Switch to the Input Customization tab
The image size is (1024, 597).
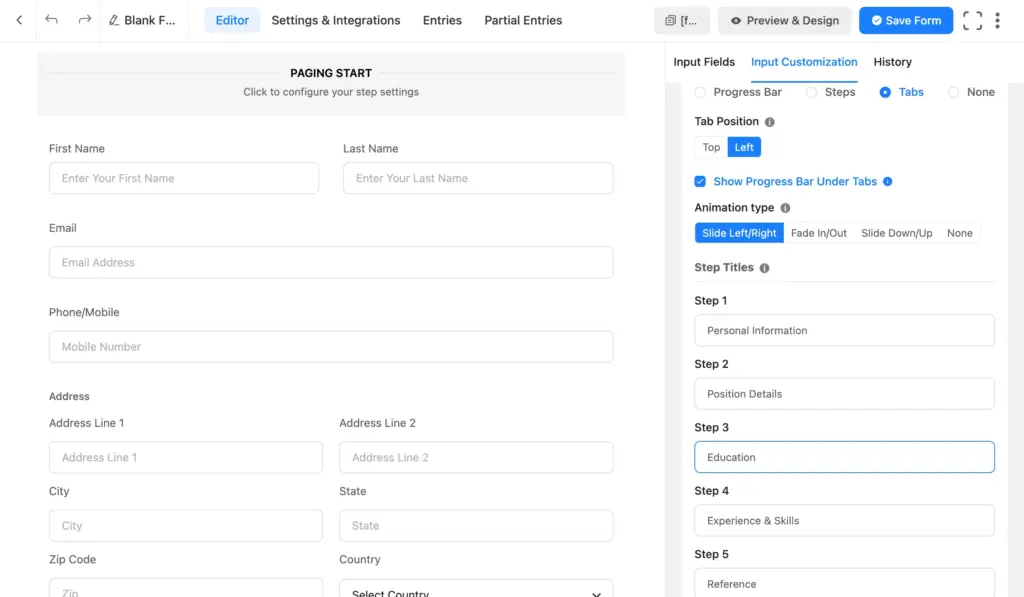[x=804, y=62]
